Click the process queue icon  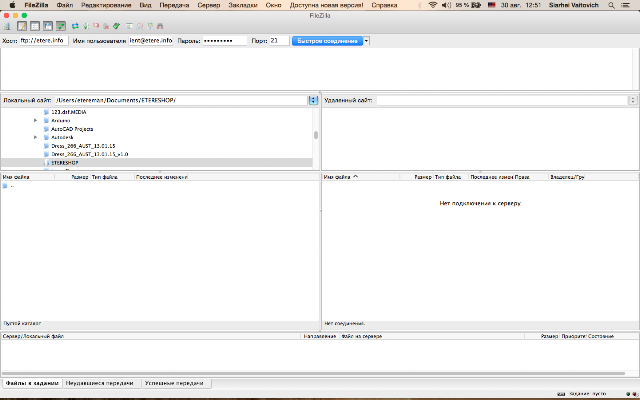(86, 26)
